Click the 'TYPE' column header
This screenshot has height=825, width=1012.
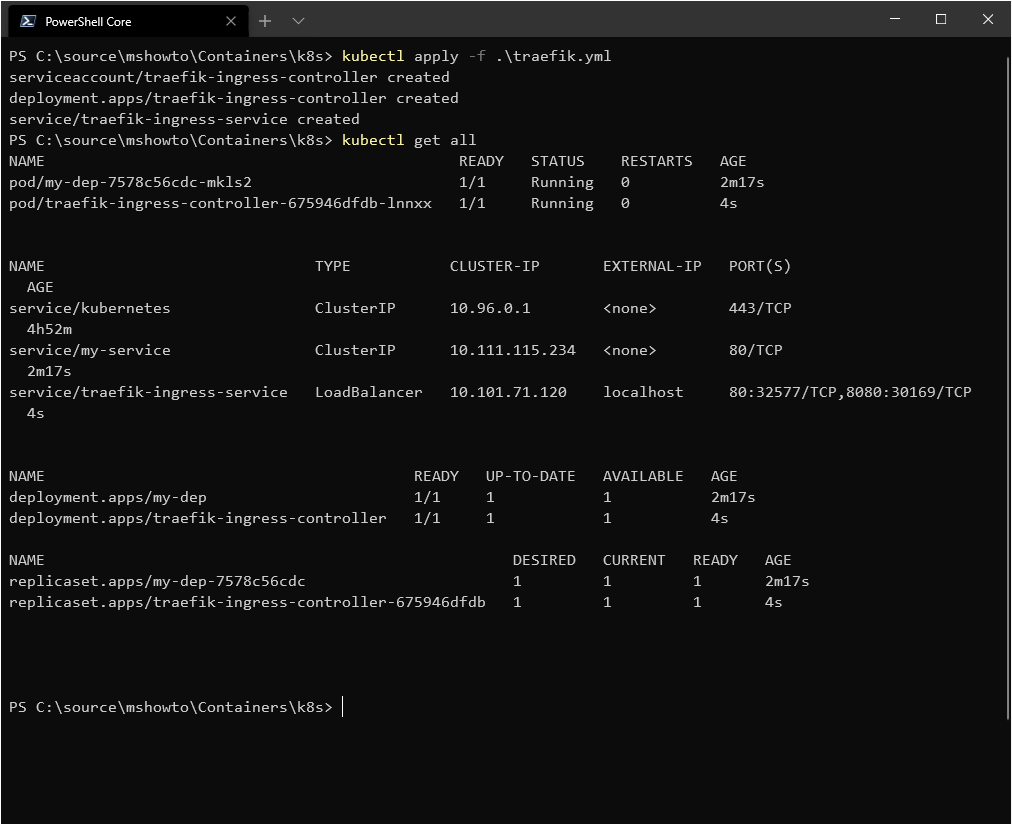click(x=332, y=266)
